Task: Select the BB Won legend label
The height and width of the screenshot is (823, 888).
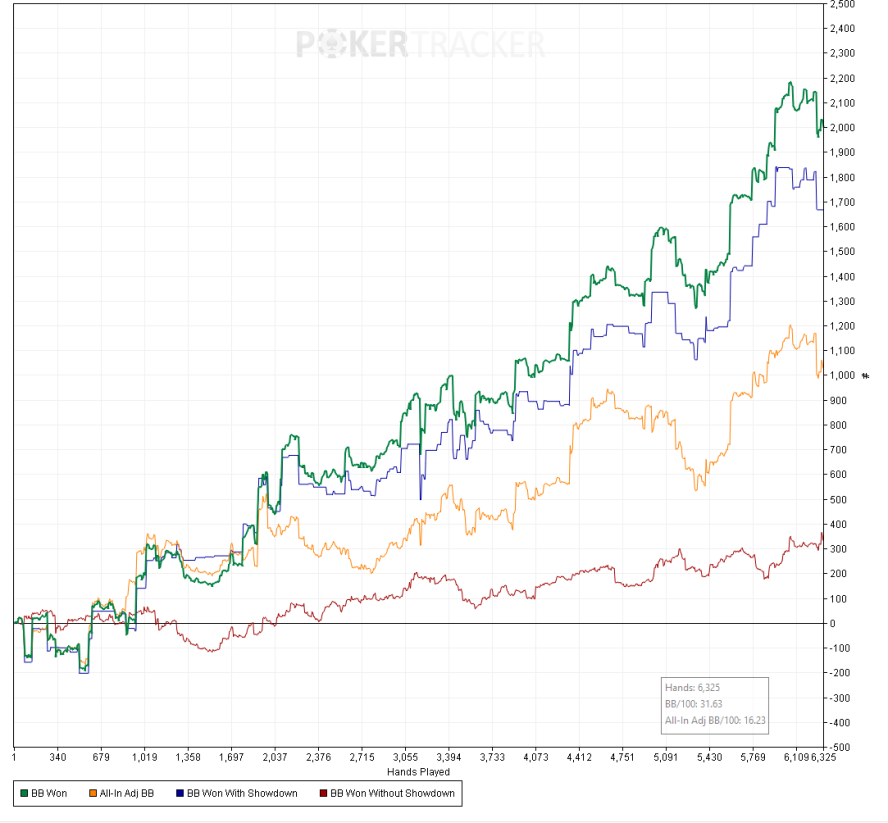Action: [49, 793]
